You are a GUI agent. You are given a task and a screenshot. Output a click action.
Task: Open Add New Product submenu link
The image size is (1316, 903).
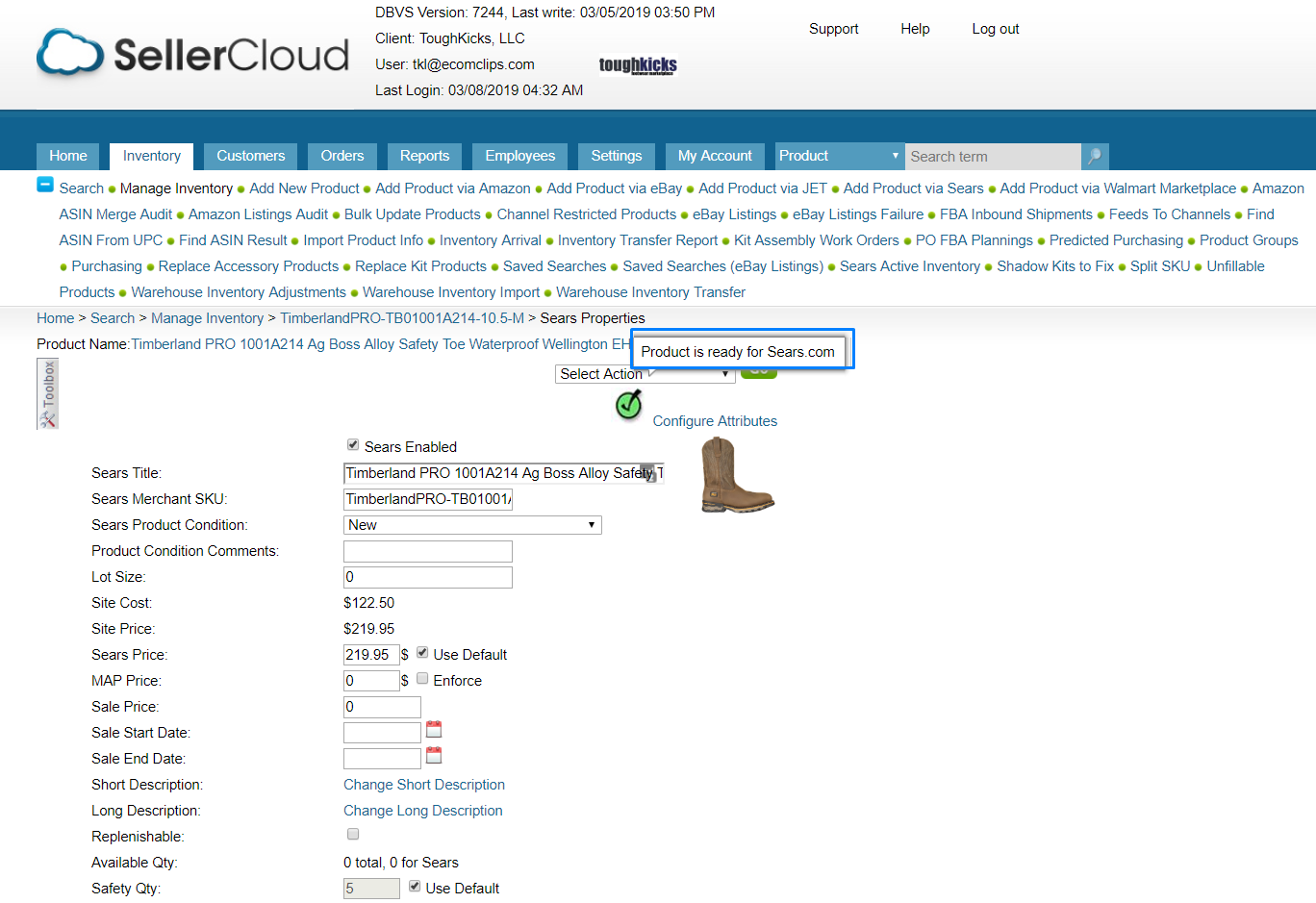point(304,188)
